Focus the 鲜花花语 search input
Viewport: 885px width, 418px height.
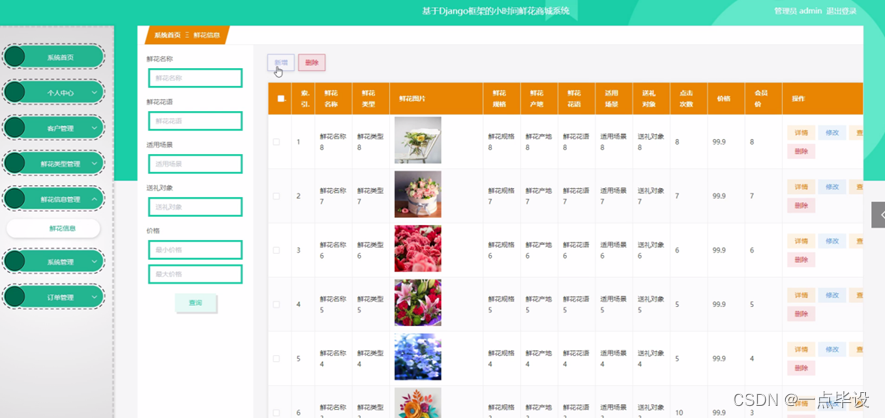click(195, 121)
